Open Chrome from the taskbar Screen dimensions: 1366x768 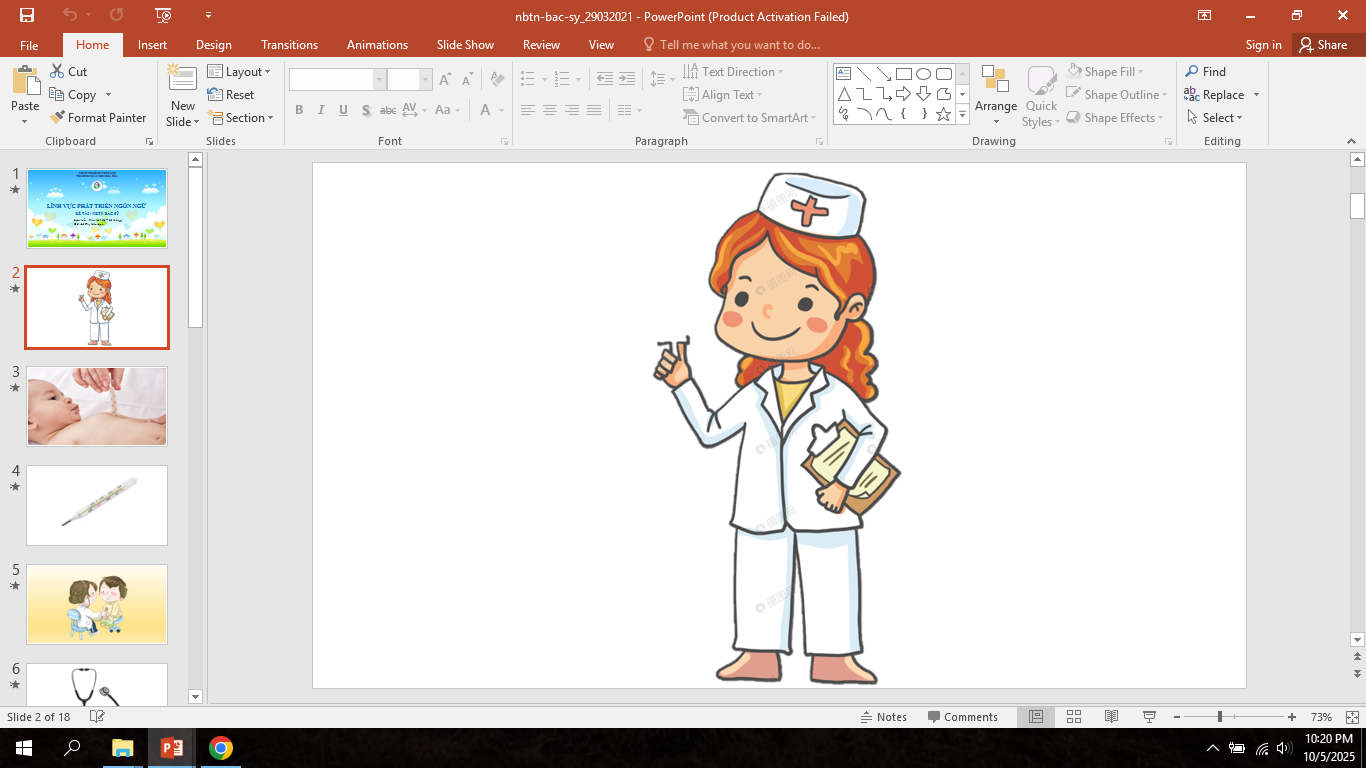coord(221,748)
